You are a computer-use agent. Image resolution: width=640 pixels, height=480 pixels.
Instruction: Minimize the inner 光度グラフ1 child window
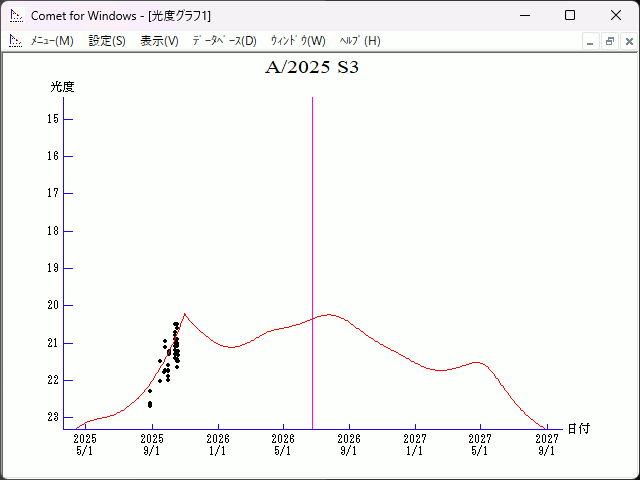(x=591, y=41)
